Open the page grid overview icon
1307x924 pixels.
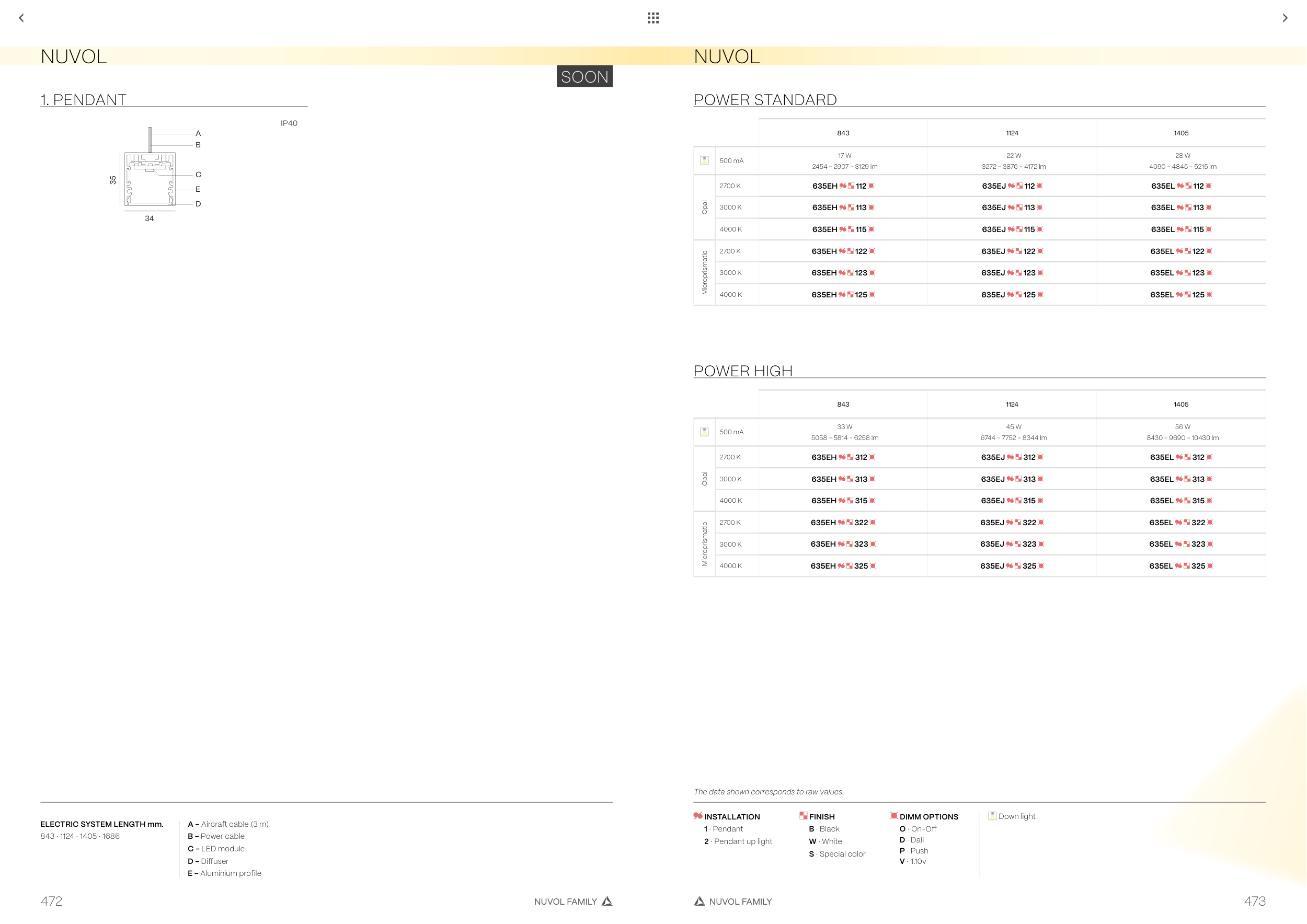tap(653, 18)
